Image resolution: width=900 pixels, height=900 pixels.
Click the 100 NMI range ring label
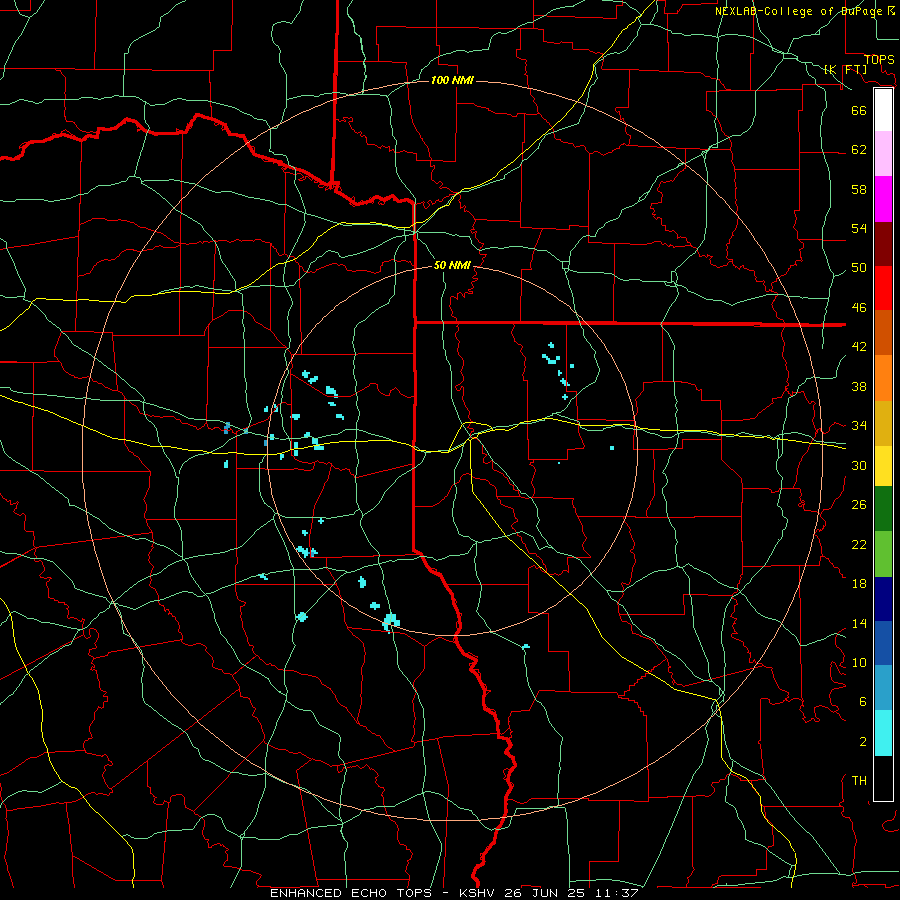pyautogui.click(x=452, y=80)
